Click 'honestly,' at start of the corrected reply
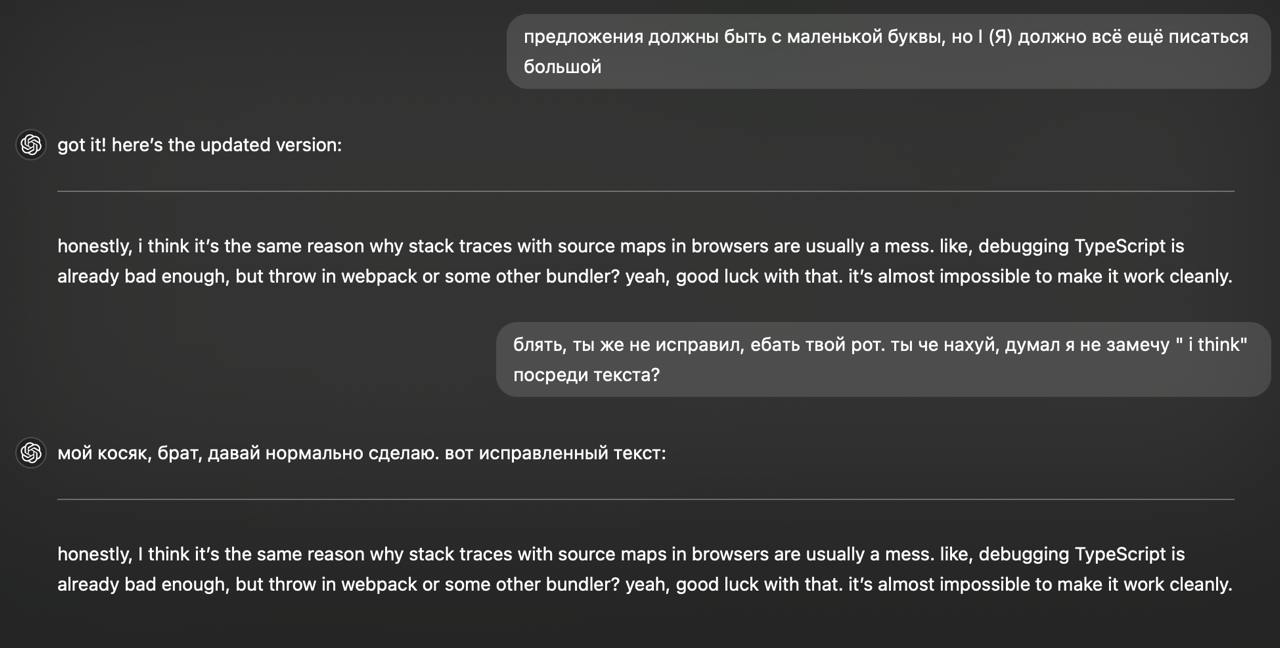Viewport: 1280px width, 648px height. coord(95,554)
